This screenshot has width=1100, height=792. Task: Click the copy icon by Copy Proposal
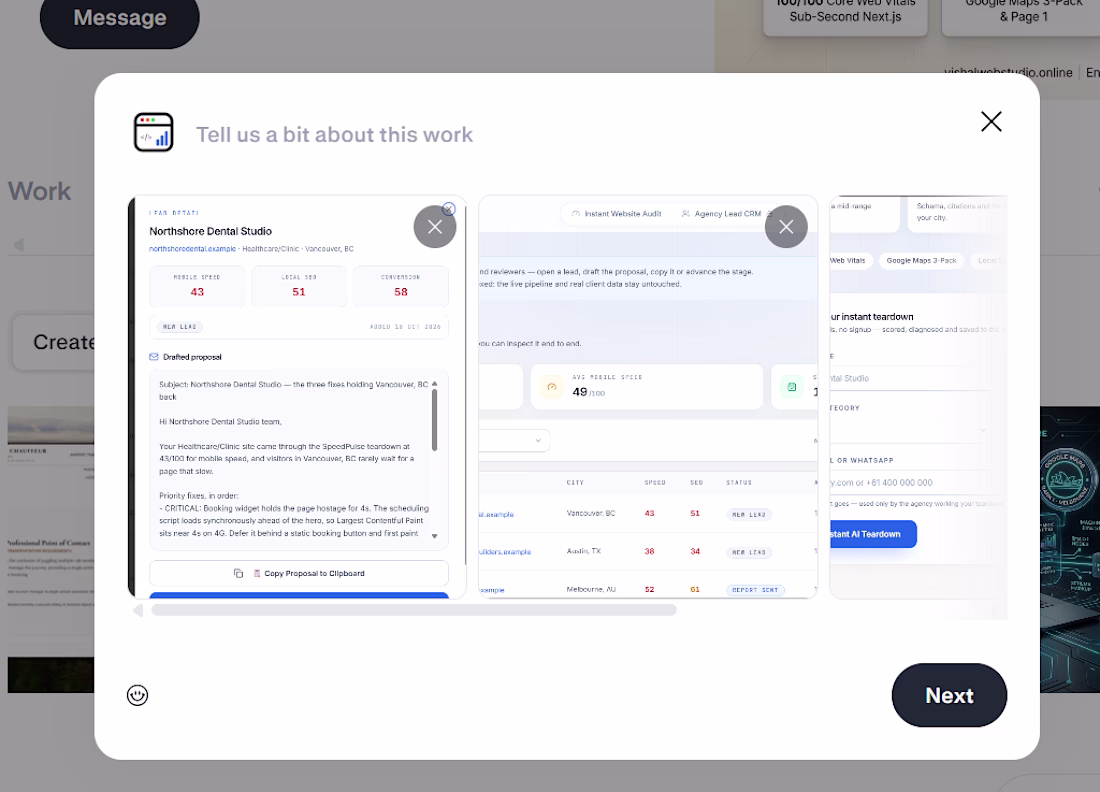239,573
